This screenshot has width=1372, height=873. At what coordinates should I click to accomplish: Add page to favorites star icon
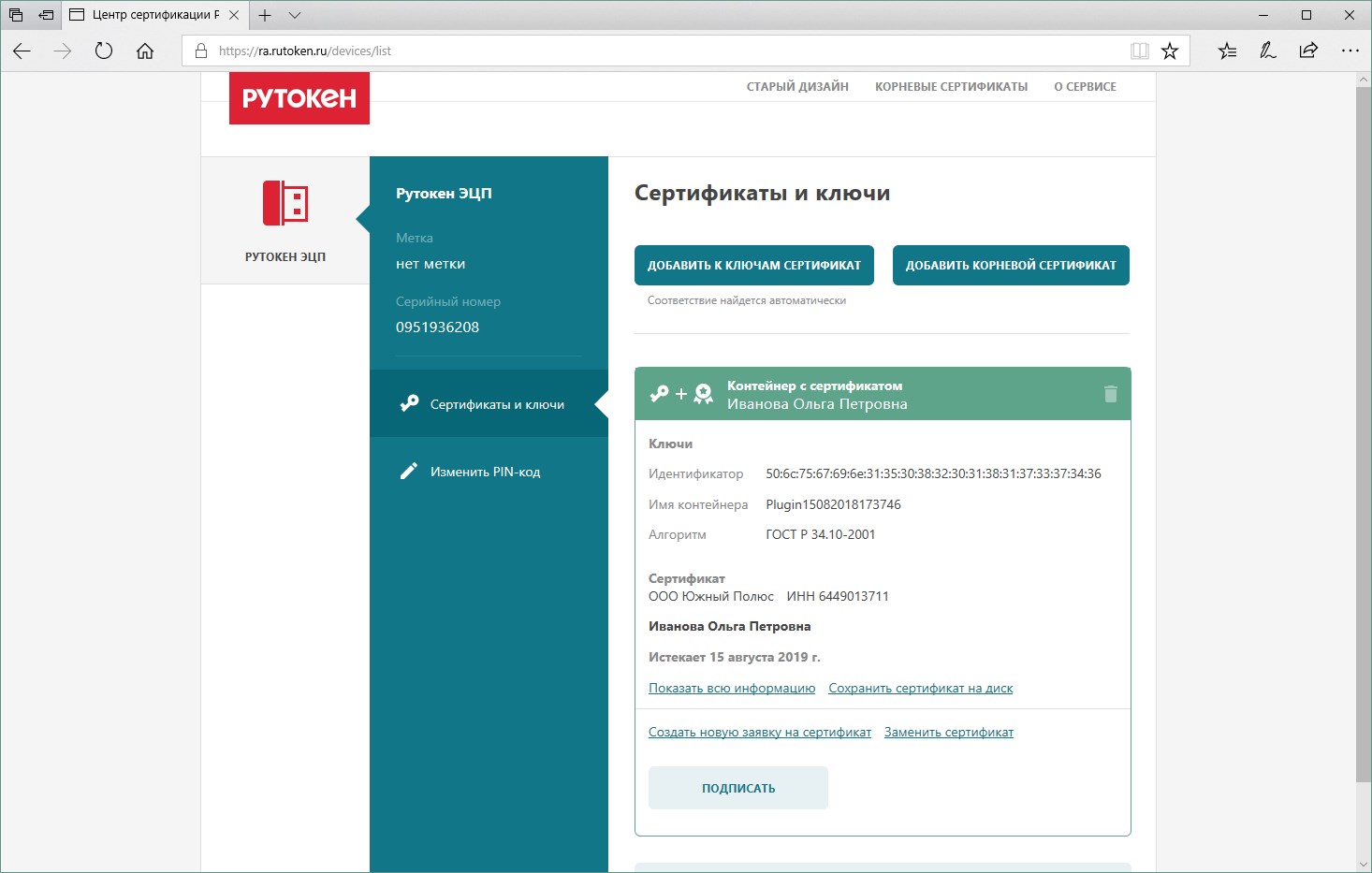[1170, 51]
